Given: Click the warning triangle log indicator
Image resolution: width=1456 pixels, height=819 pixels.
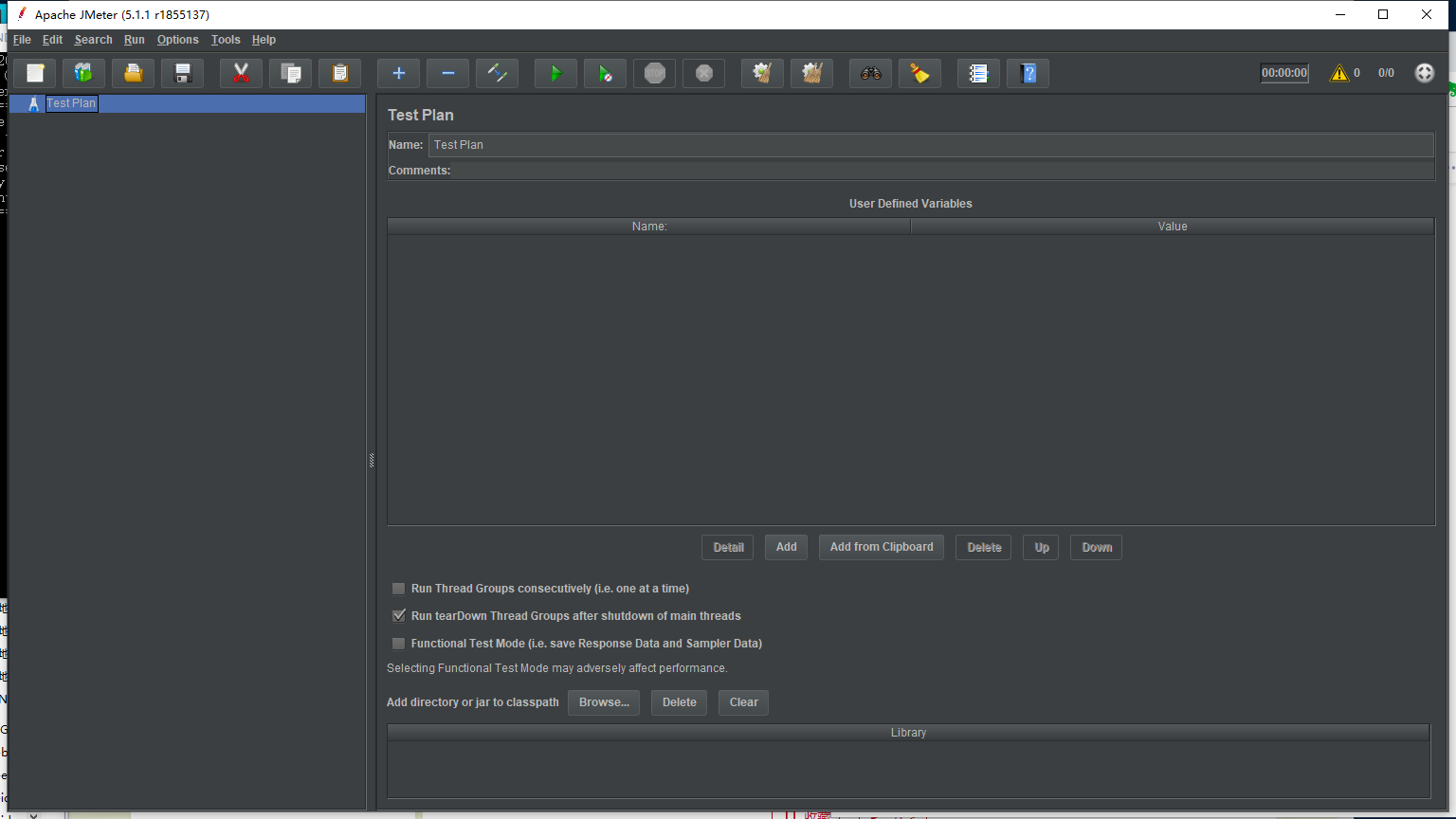Looking at the screenshot, I should (1339, 73).
